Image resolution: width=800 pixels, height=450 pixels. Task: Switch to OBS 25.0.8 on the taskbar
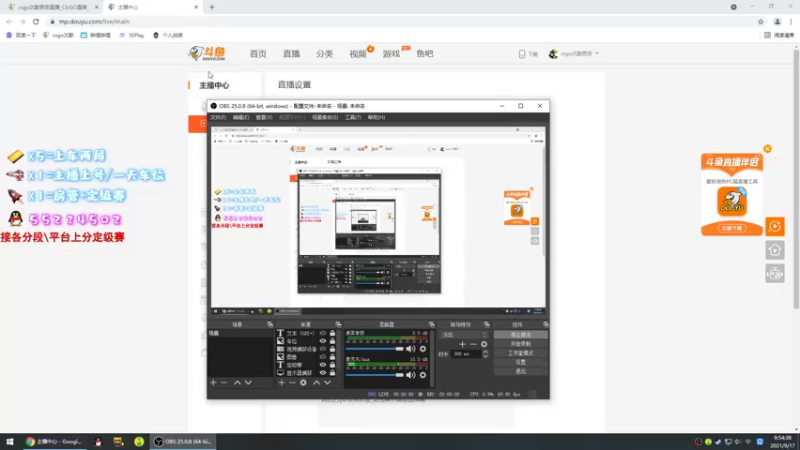pyautogui.click(x=183, y=442)
